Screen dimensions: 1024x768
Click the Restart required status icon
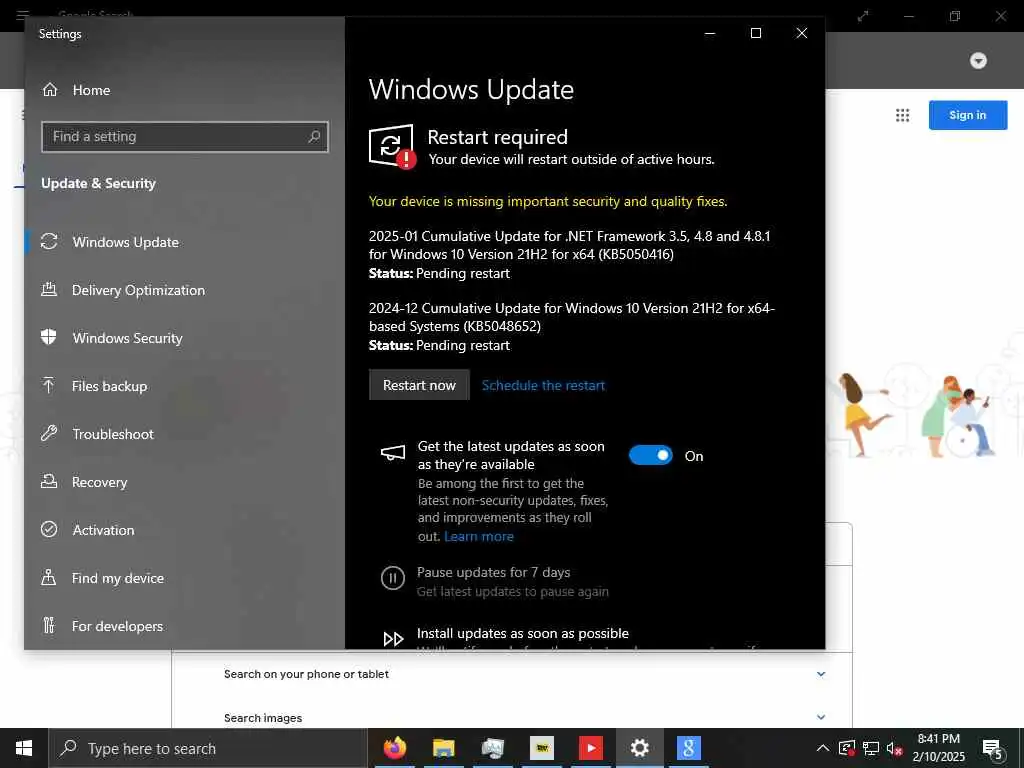click(392, 146)
